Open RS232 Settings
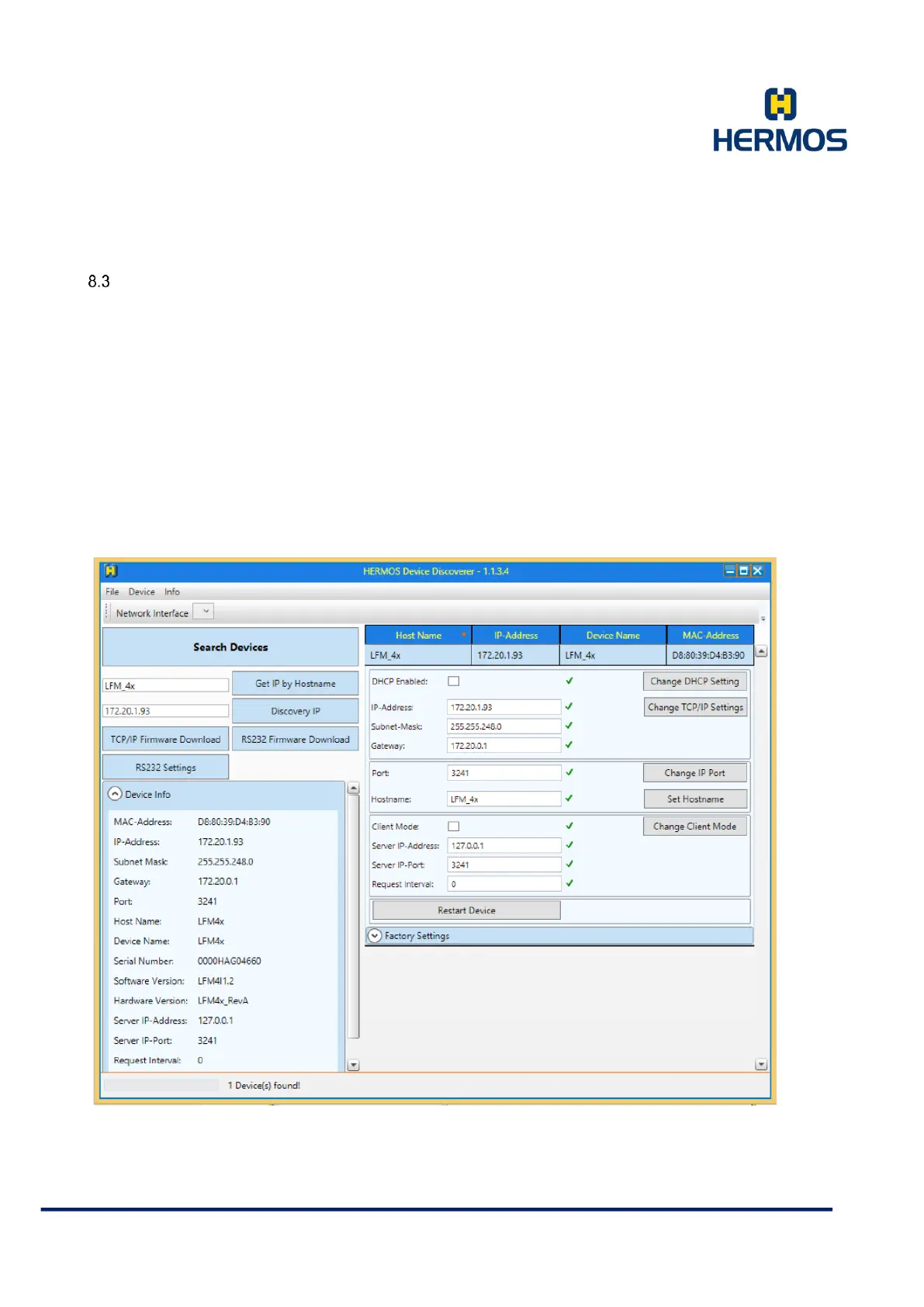This screenshot has width=924, height=1307. click(165, 767)
